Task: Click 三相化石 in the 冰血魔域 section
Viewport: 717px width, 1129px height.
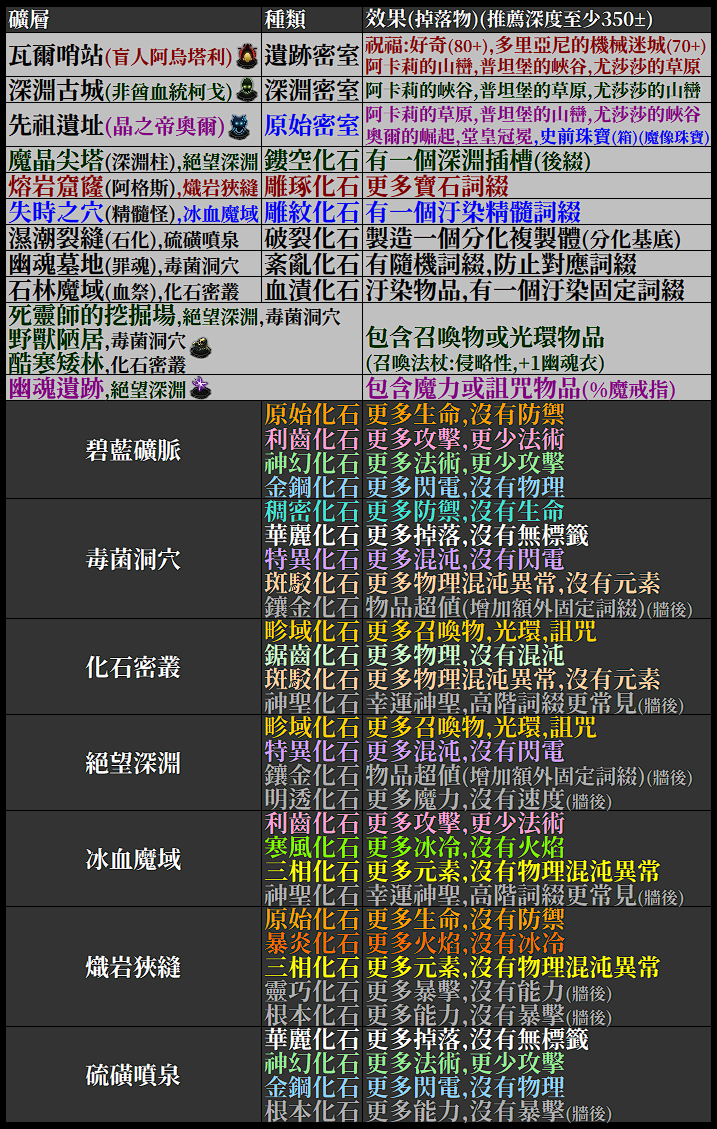Action: pos(311,871)
